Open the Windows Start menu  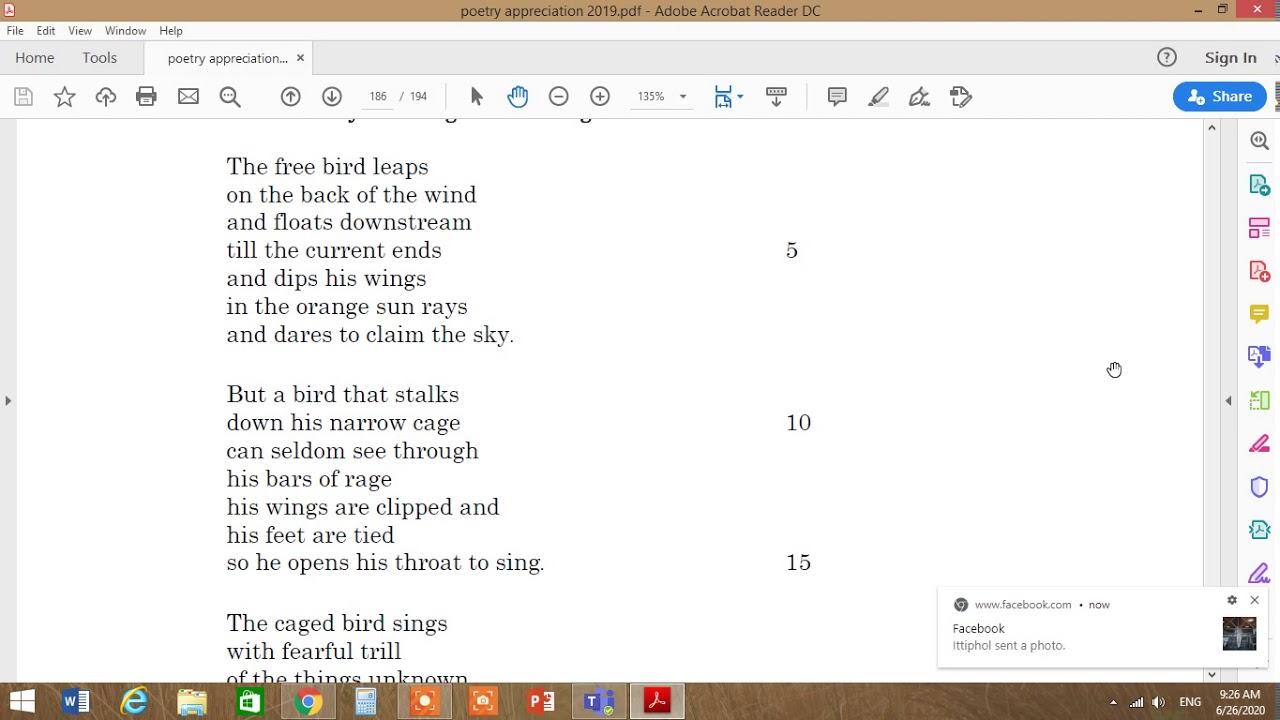pyautogui.click(x=22, y=702)
